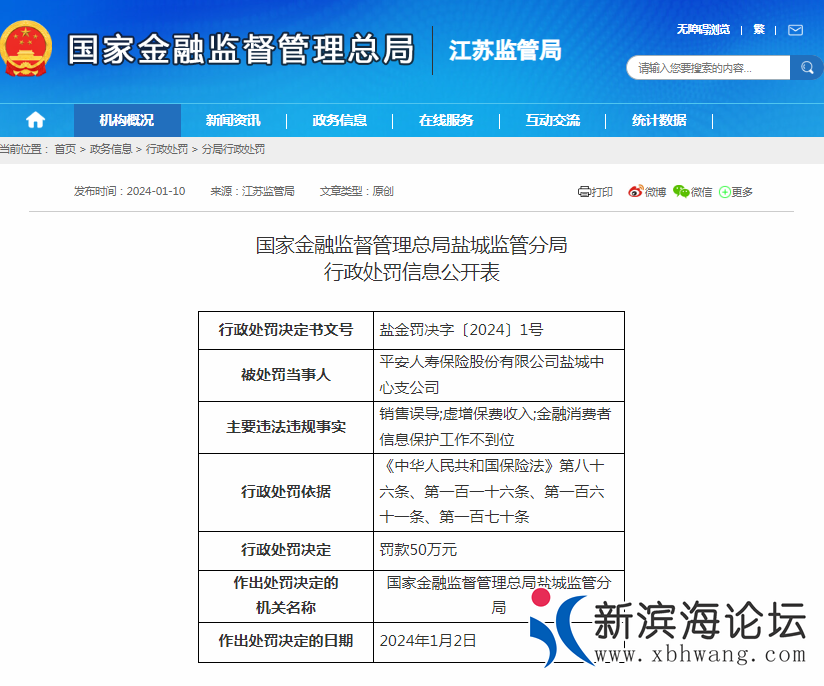This screenshot has width=824, height=686.
Task: Share via the WeChat icon
Action: pyautogui.click(x=681, y=192)
